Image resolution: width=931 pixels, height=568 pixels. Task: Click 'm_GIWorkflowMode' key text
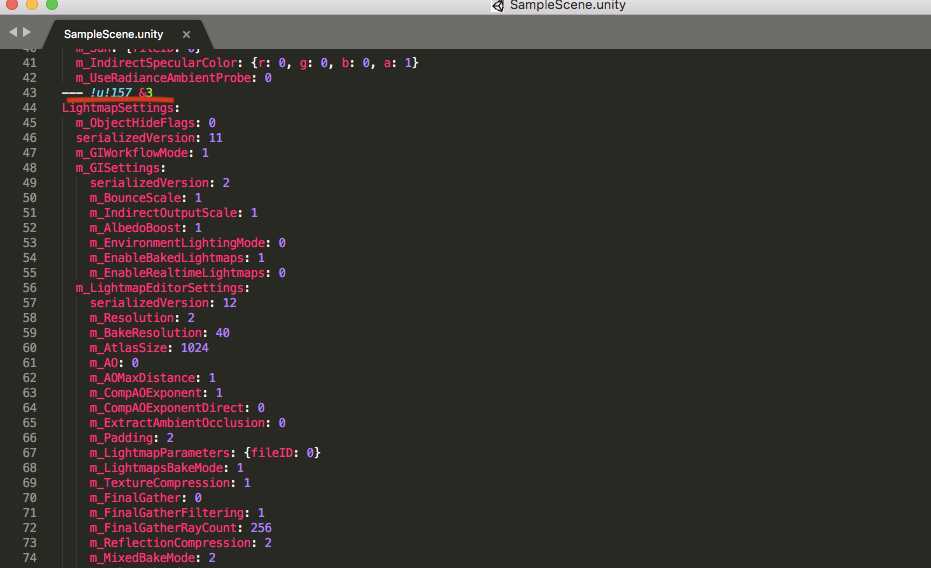pos(132,153)
